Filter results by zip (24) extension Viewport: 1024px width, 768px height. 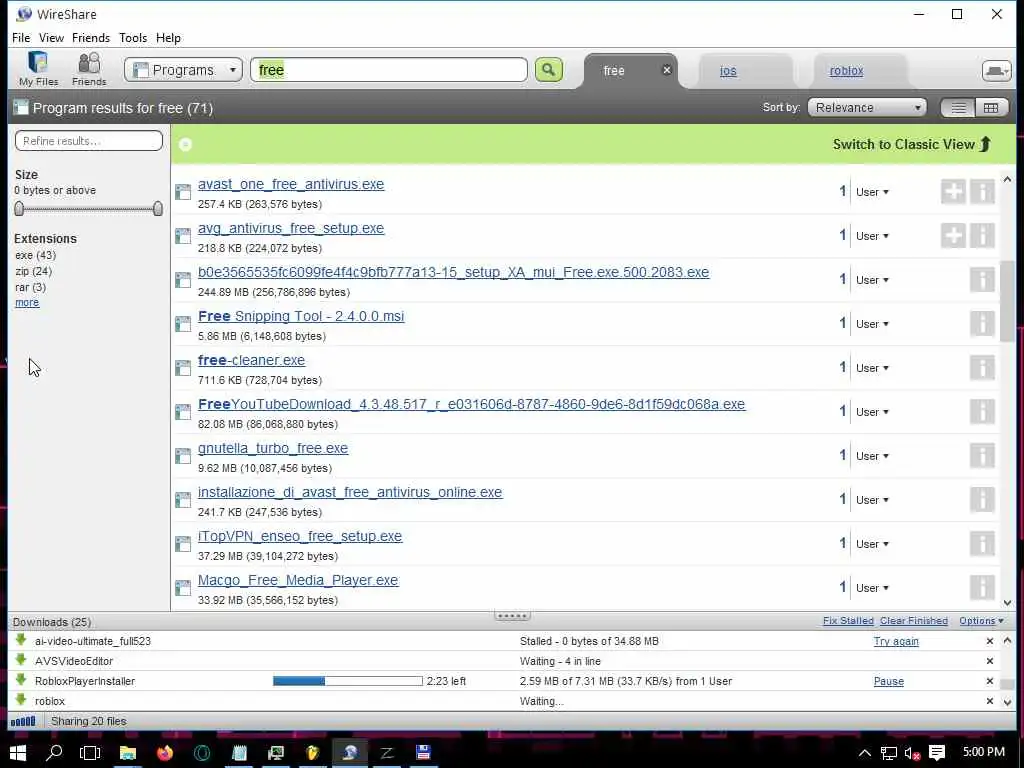(33, 271)
